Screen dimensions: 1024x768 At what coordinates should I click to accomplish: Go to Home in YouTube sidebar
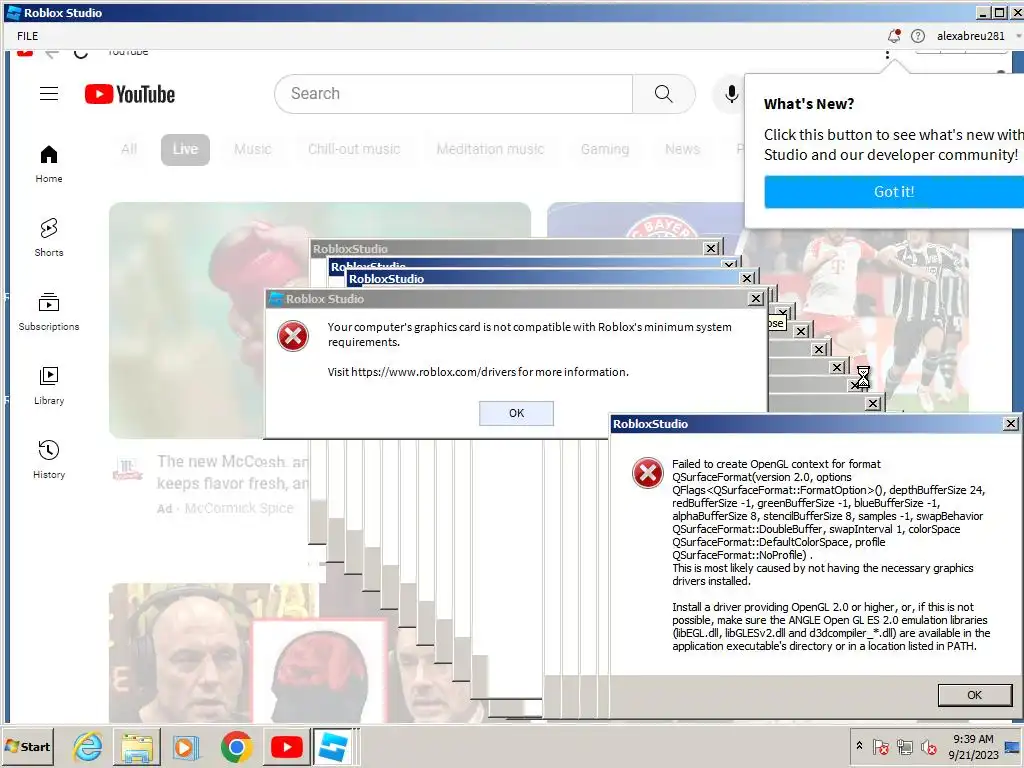[49, 163]
